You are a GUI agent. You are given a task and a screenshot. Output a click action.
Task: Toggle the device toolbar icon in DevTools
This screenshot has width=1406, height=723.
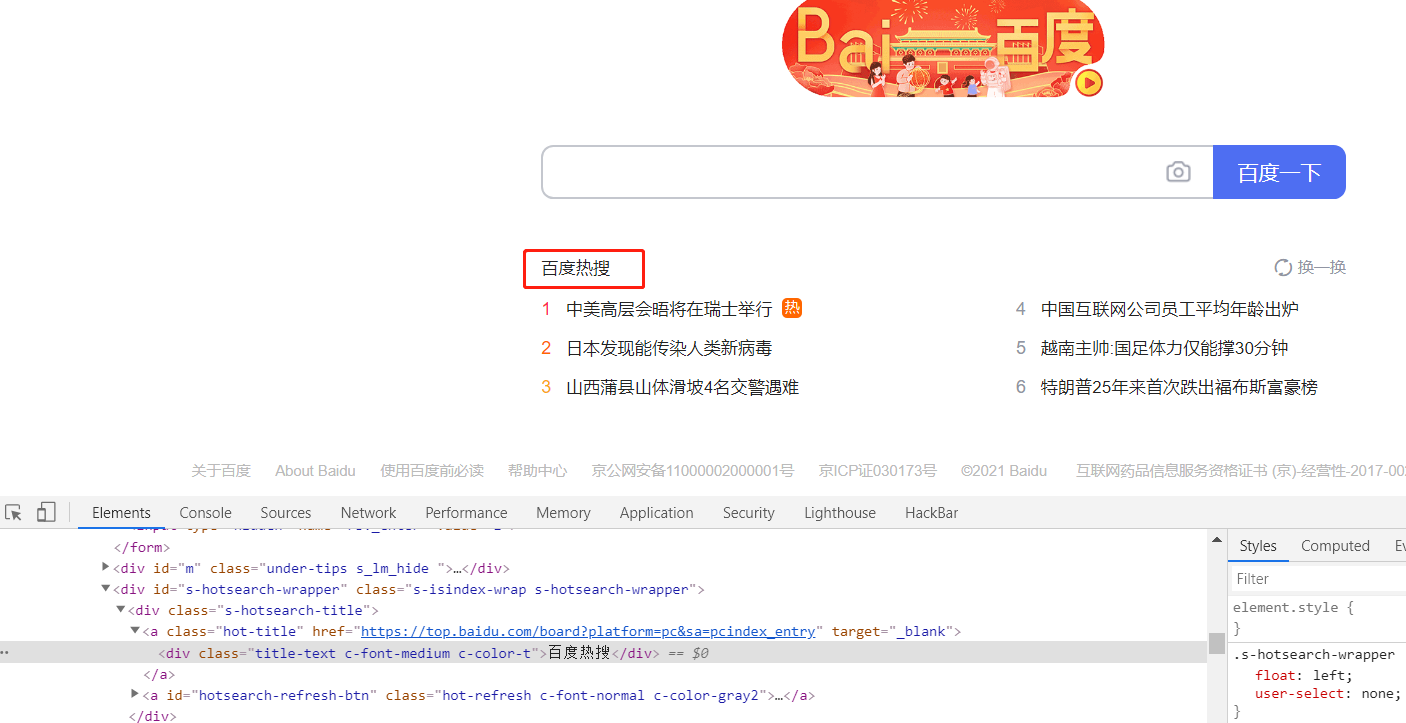[45, 512]
